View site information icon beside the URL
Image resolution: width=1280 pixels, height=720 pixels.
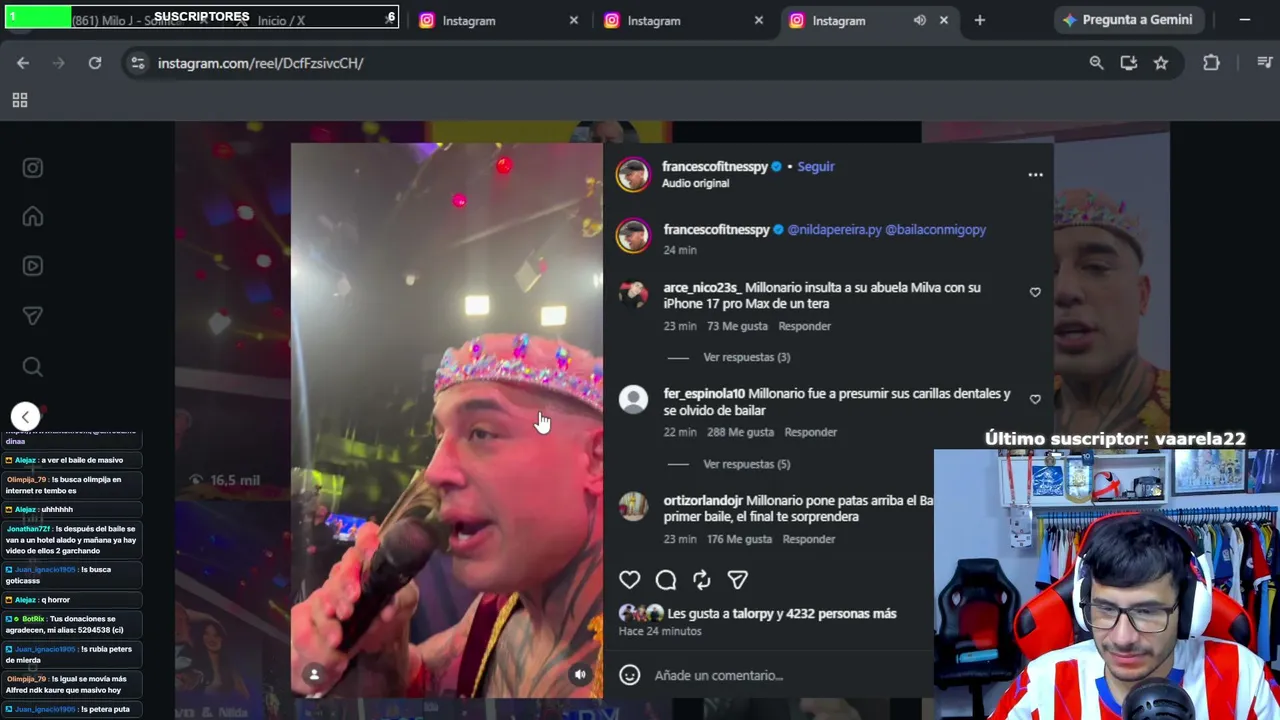click(x=138, y=63)
